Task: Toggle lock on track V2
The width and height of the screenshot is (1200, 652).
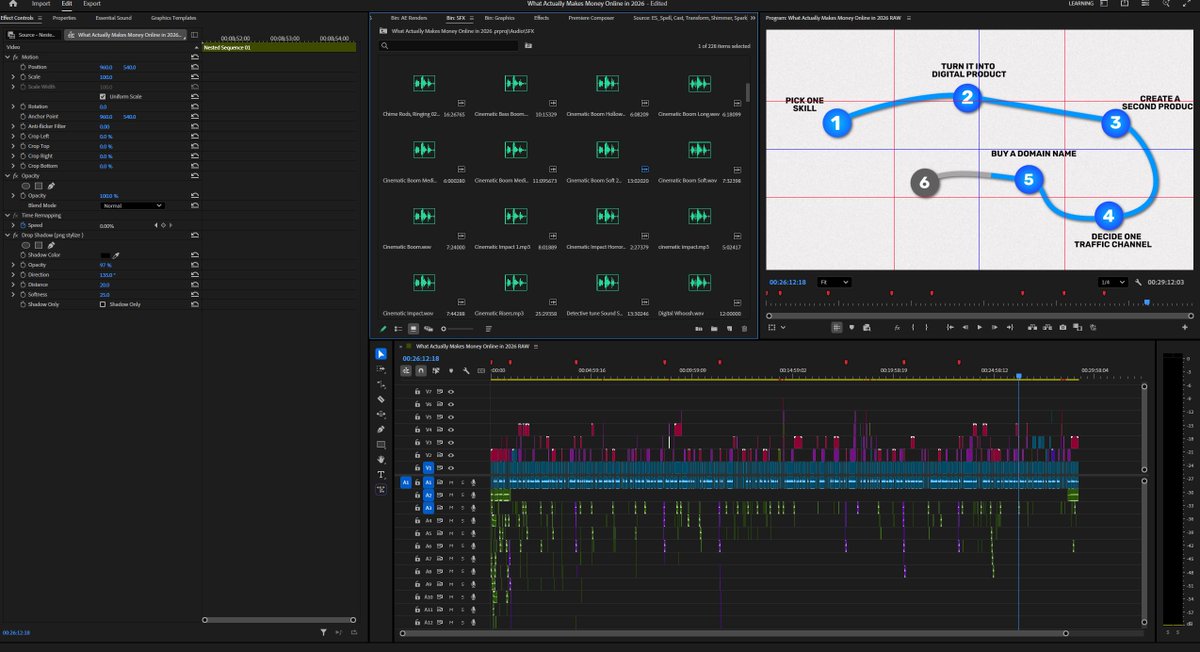Action: click(x=417, y=455)
